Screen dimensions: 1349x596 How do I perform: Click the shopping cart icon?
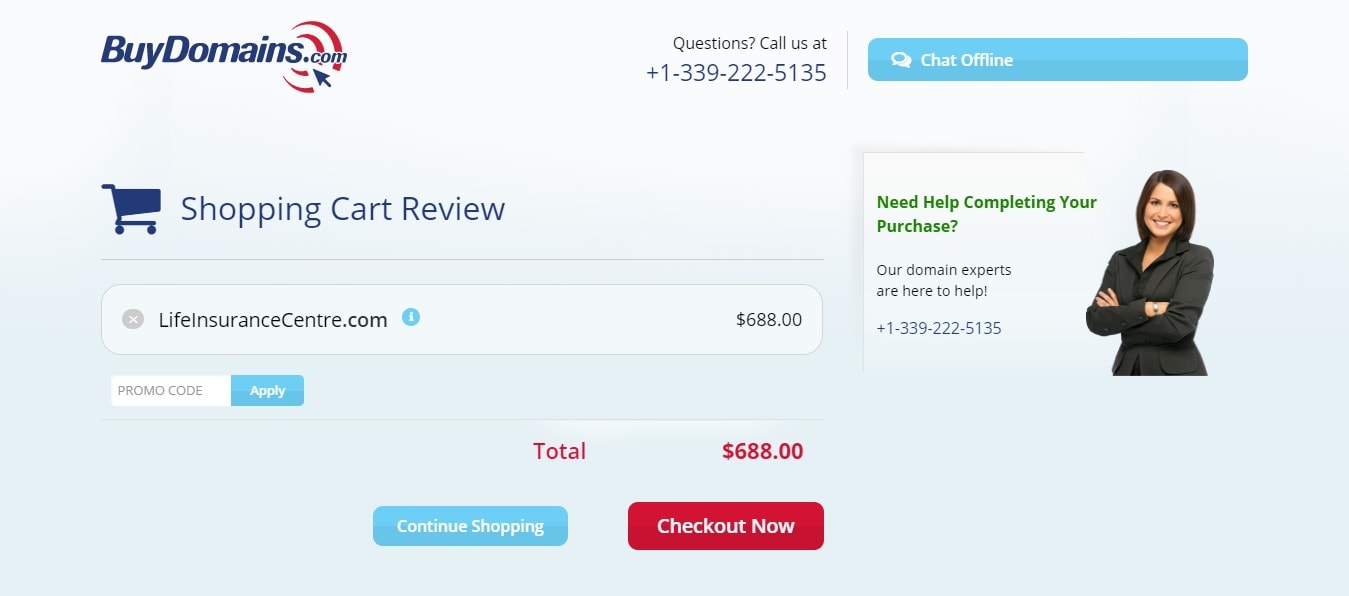131,209
